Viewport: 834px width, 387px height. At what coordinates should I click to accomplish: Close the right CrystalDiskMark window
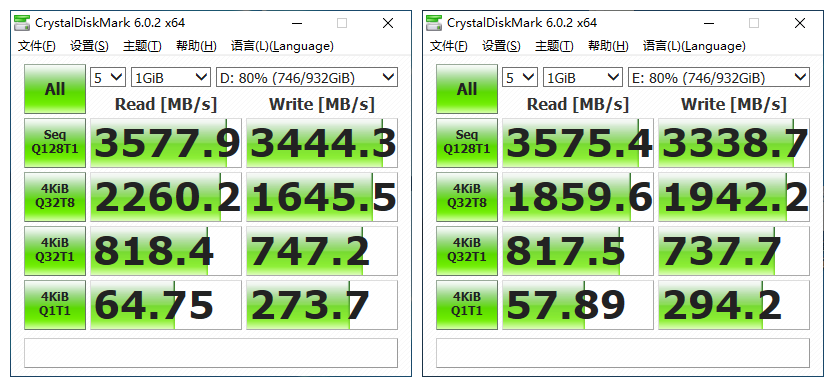pos(800,23)
